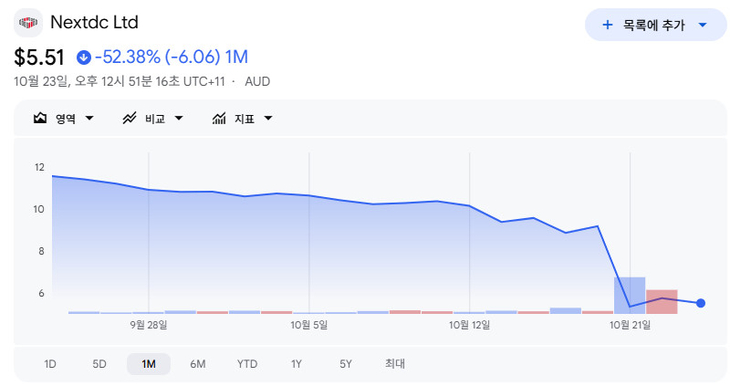Click the 6 value on the price axis

click(x=41, y=293)
